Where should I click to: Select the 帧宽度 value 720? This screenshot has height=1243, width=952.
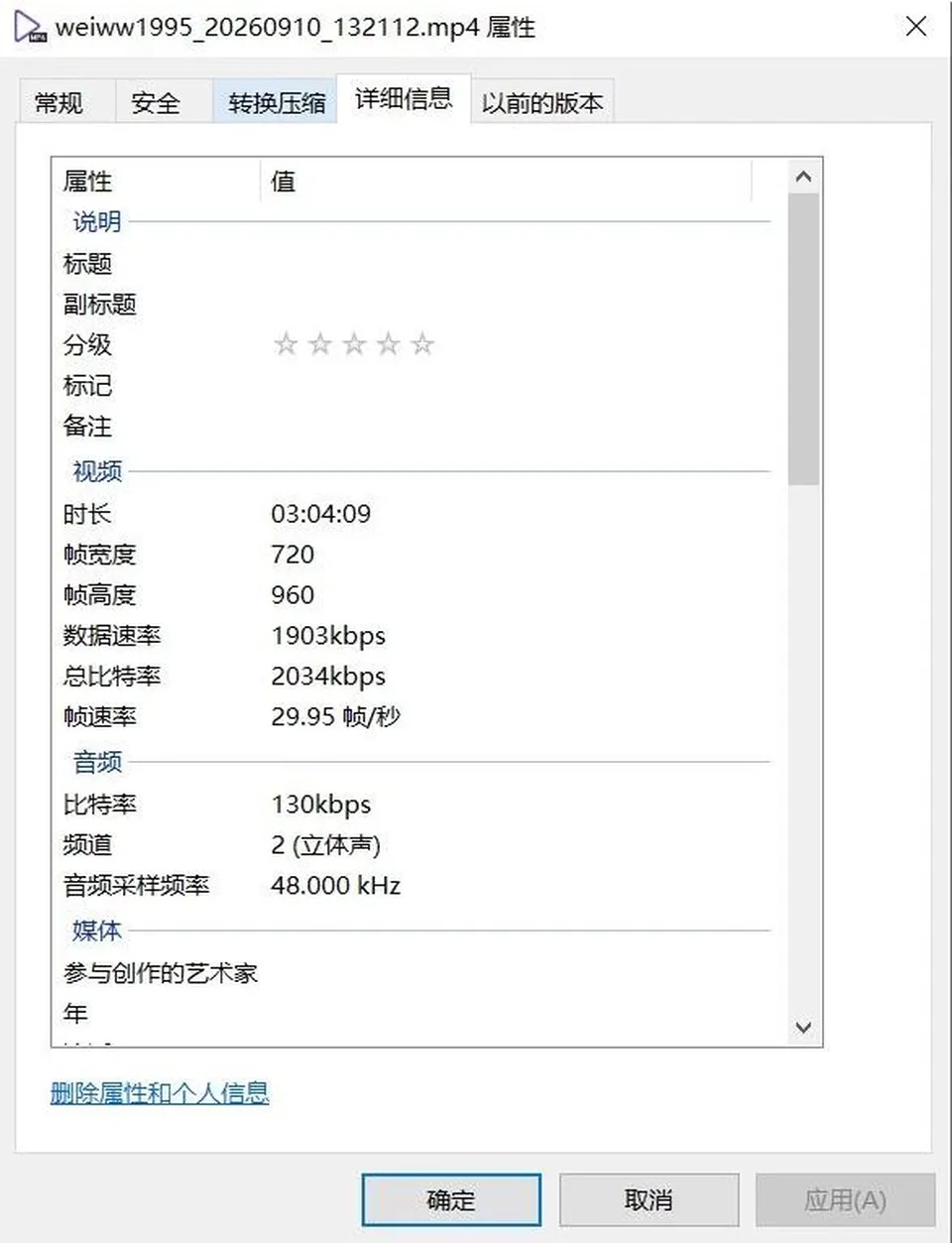[293, 555]
